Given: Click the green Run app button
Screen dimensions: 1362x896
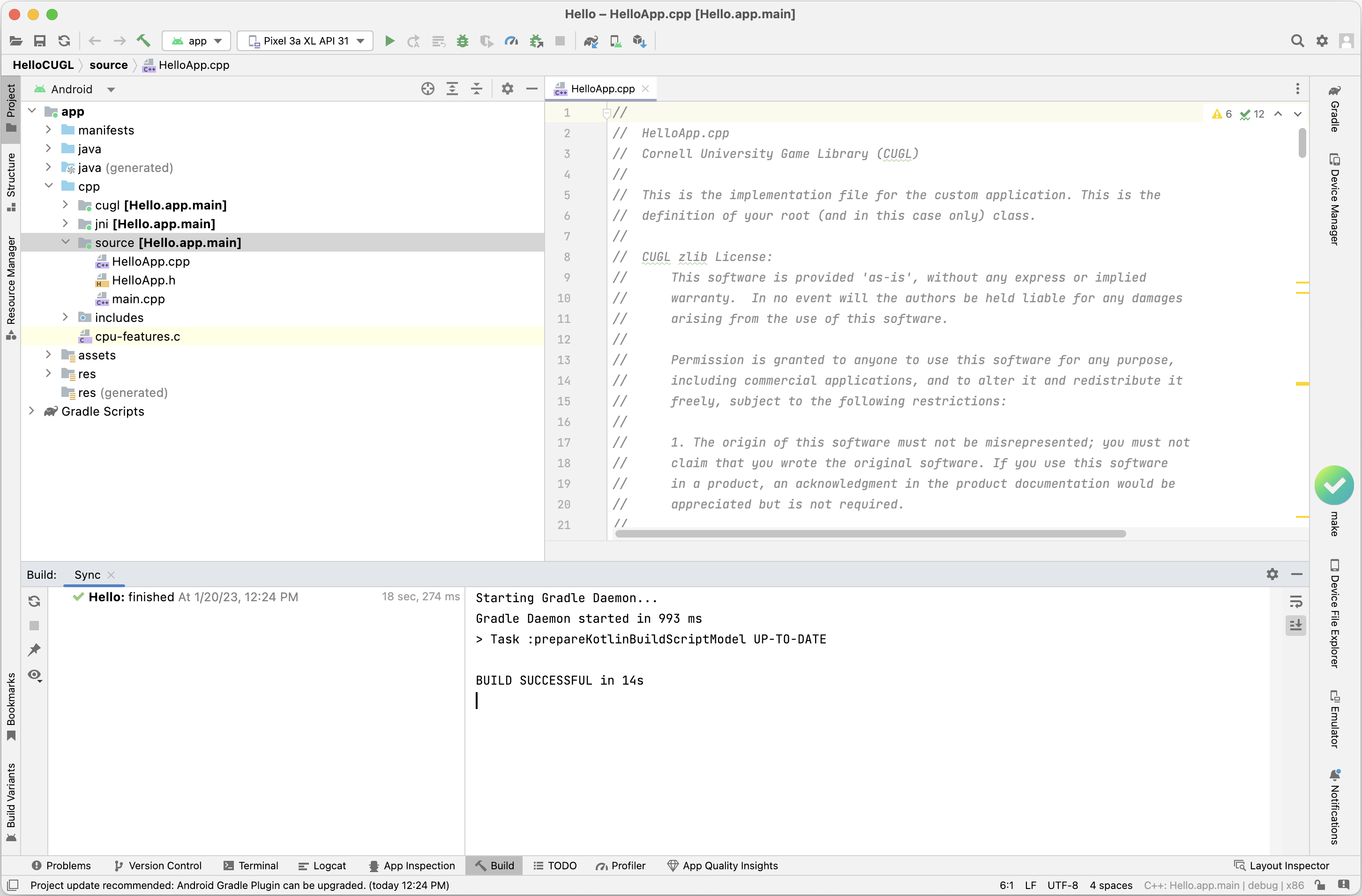Looking at the screenshot, I should coord(389,41).
